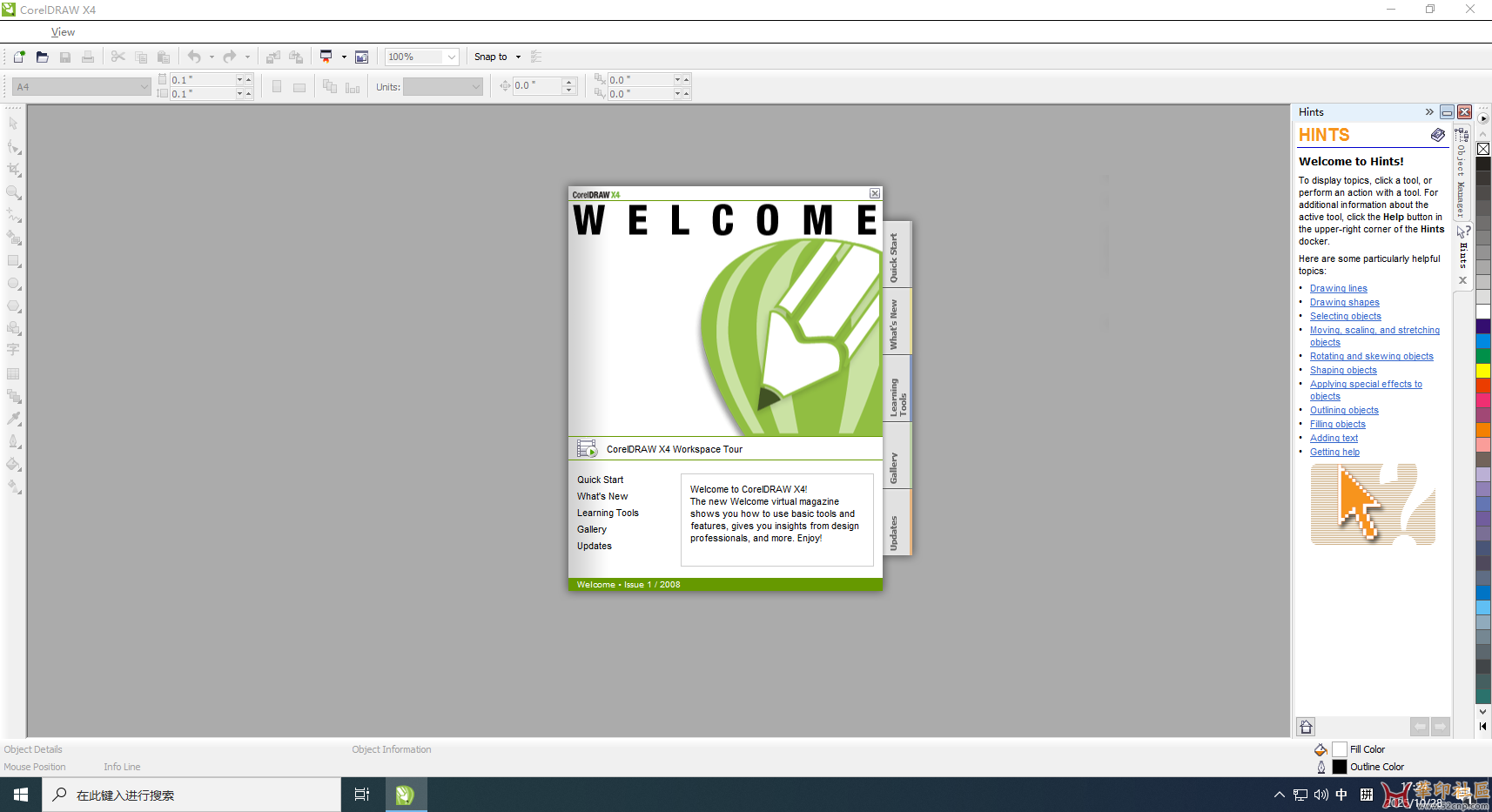The width and height of the screenshot is (1492, 812).
Task: Open Windows Task View button
Action: click(x=362, y=795)
